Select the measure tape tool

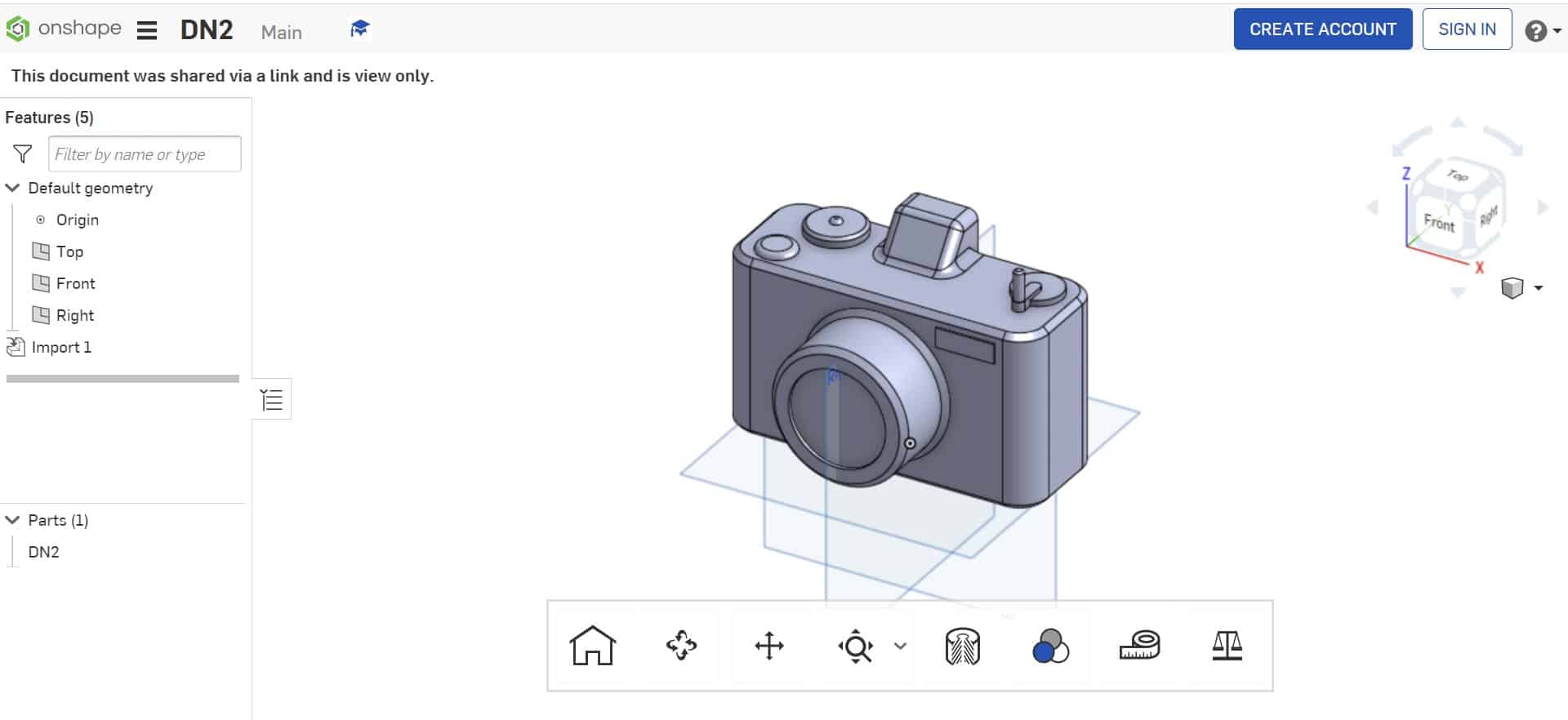1139,646
